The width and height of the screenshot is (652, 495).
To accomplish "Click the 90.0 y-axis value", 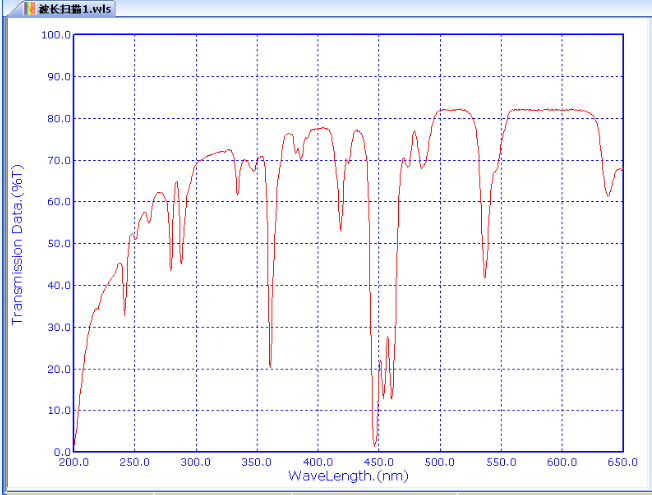I will click(59, 77).
